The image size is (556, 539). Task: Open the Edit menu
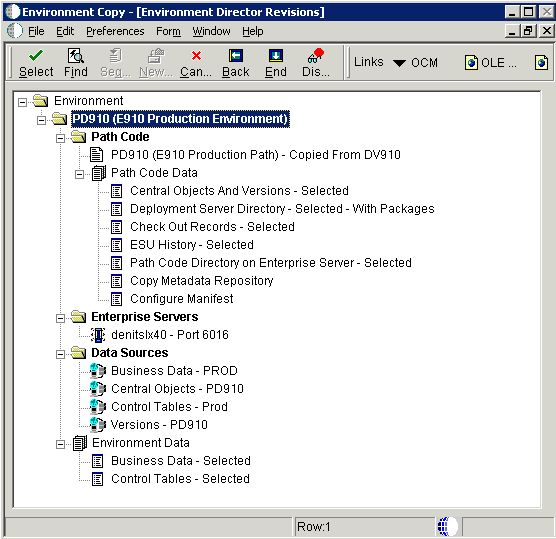tap(65, 31)
